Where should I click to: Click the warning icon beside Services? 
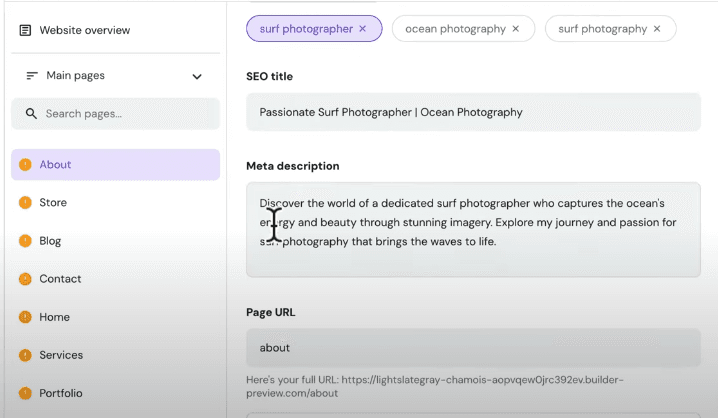coord(25,355)
